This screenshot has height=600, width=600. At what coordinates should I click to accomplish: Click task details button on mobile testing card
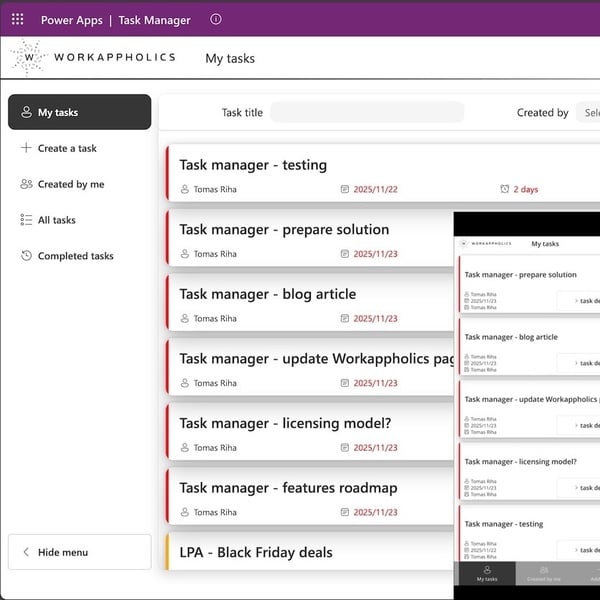pyautogui.click(x=579, y=550)
